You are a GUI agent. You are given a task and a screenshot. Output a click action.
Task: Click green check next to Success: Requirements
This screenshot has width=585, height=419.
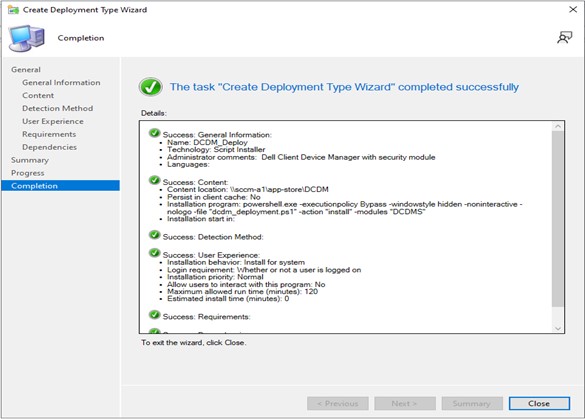coord(154,315)
